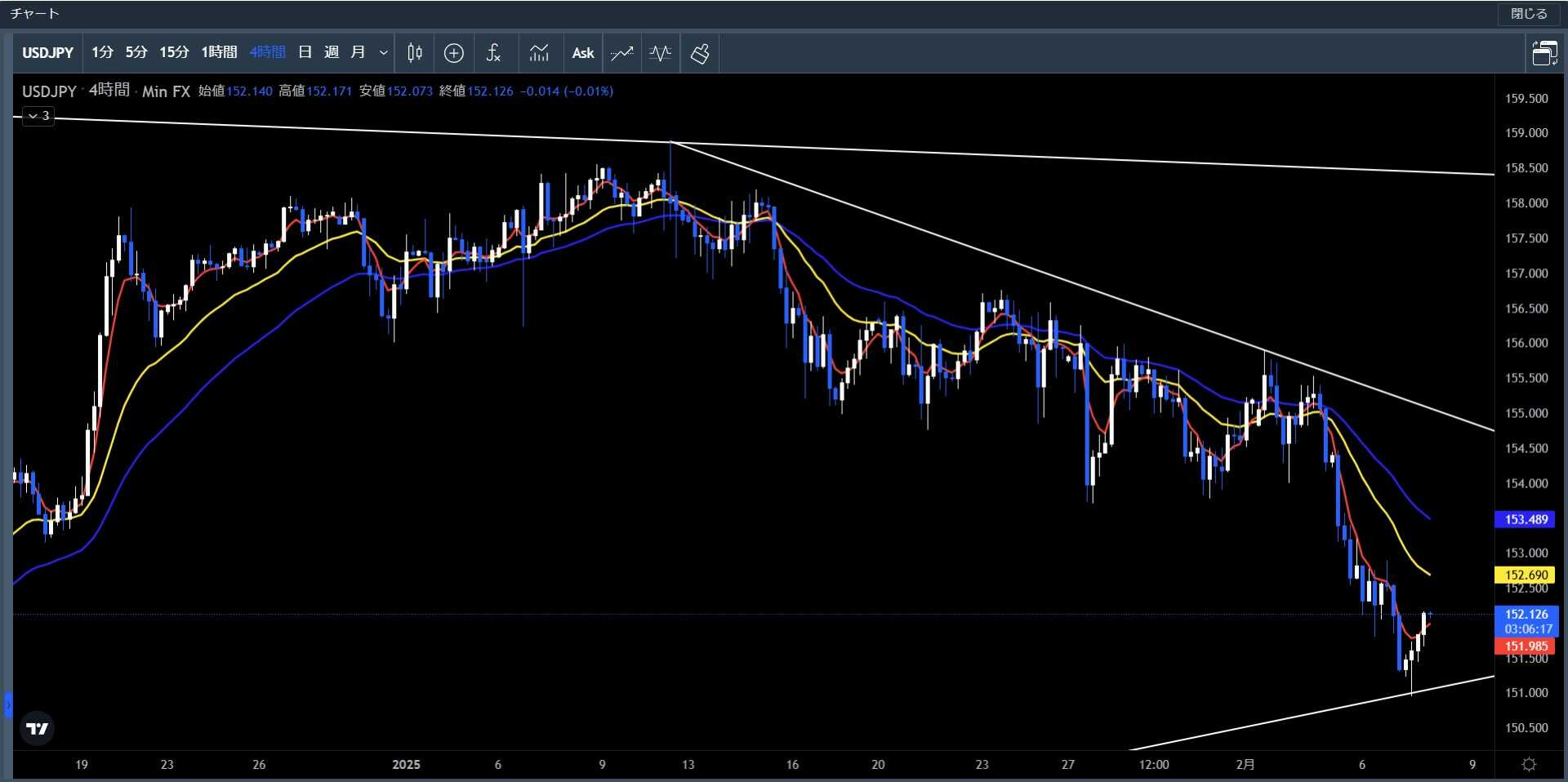The height and width of the screenshot is (782, 1568).
Task: Switch to the 1分 timeframe
Action: 102,53
